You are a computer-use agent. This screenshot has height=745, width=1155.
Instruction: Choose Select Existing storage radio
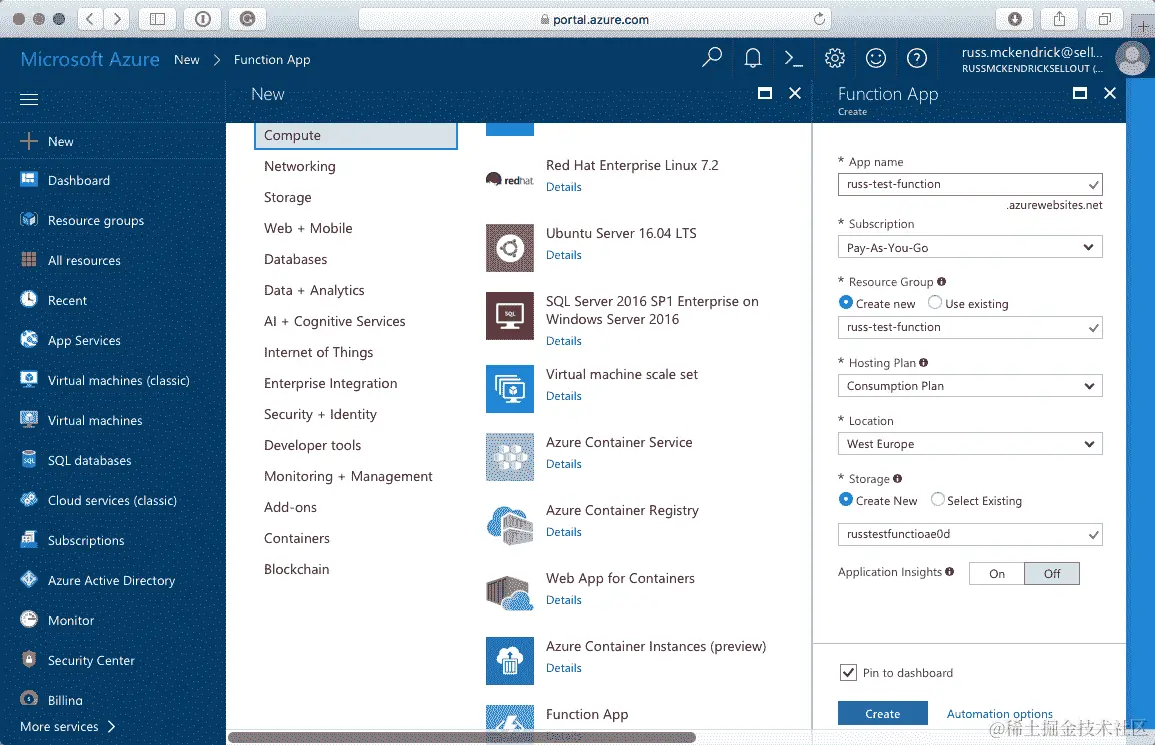click(x=937, y=499)
